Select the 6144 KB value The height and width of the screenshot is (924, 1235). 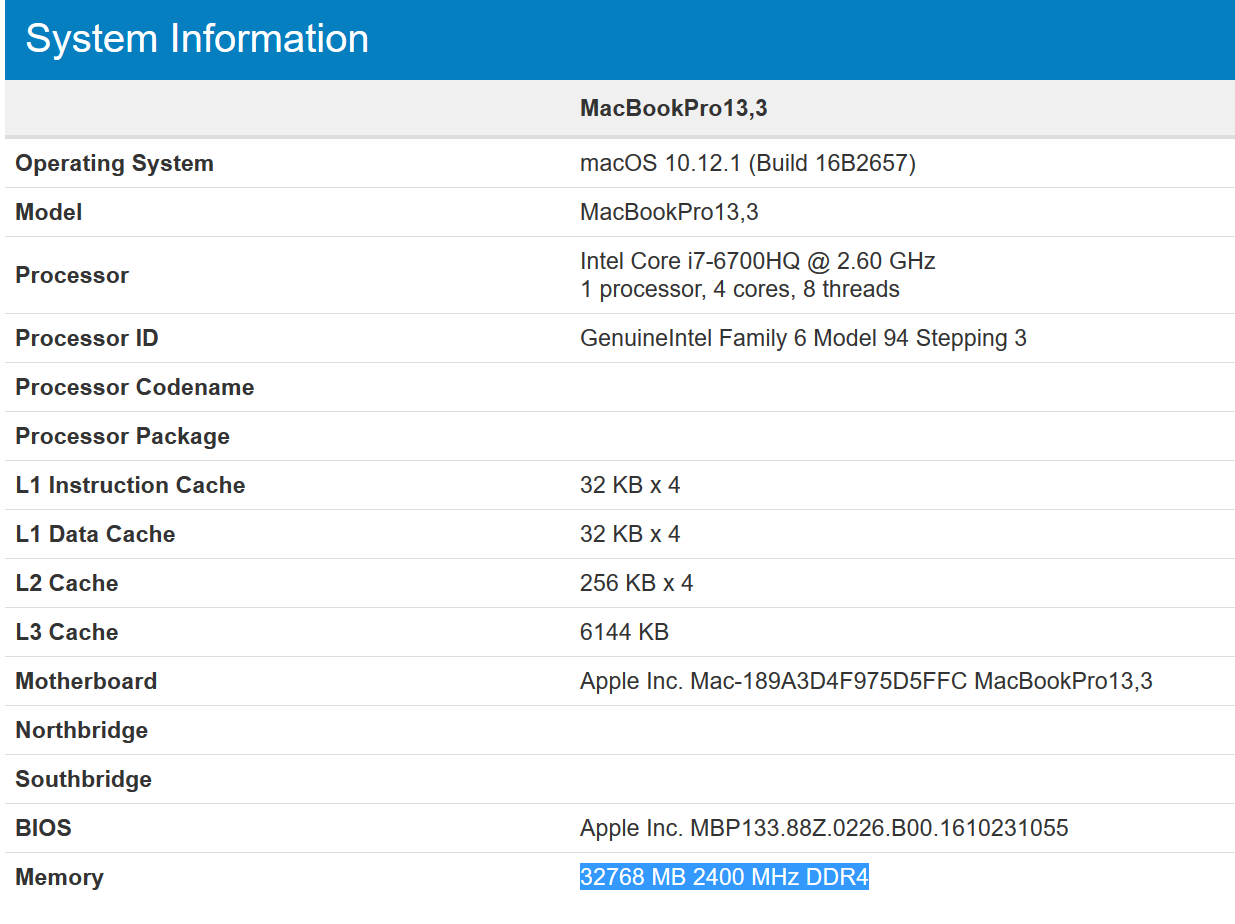(x=624, y=632)
